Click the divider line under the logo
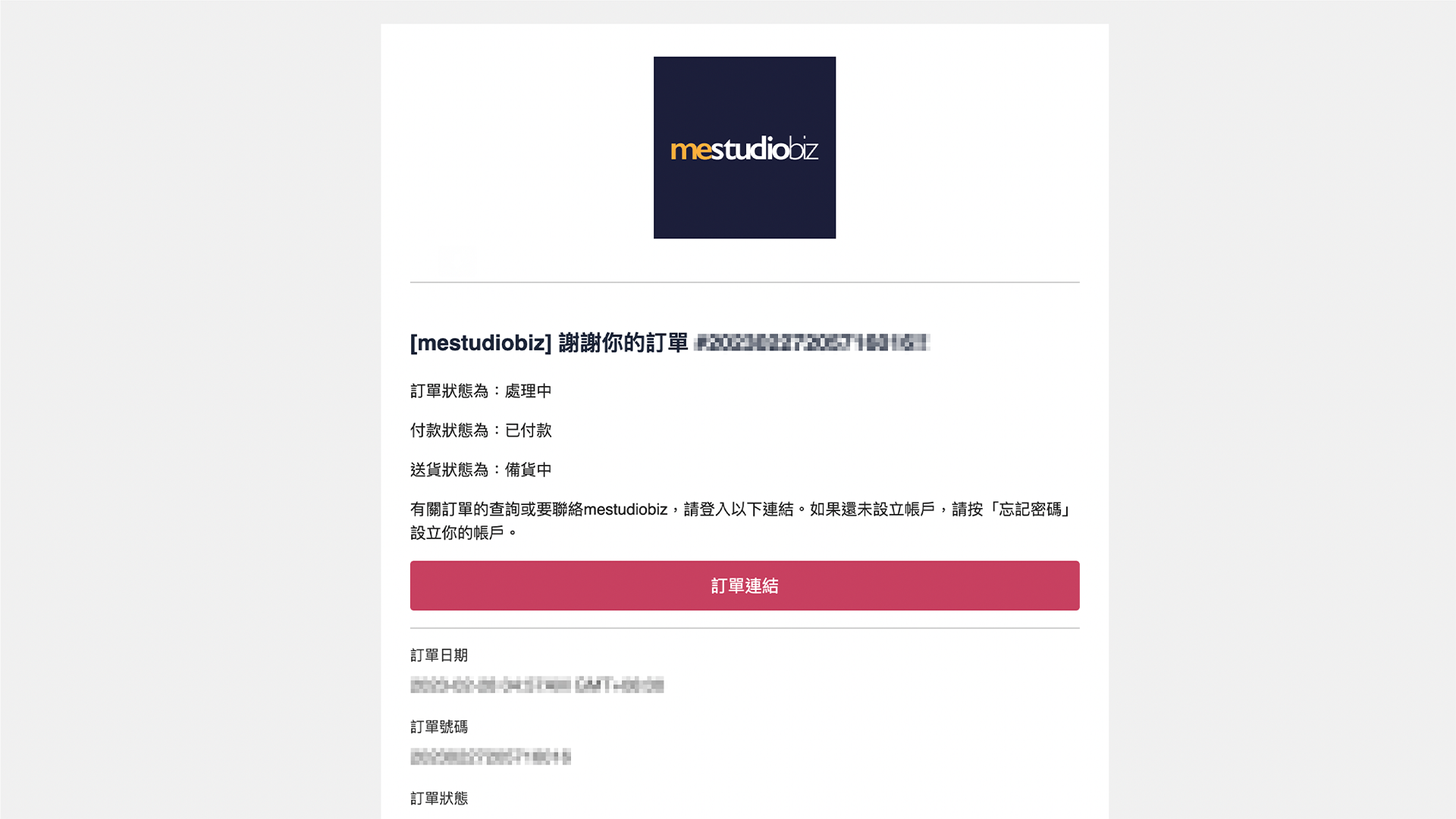Image resolution: width=1456 pixels, height=819 pixels. [745, 282]
